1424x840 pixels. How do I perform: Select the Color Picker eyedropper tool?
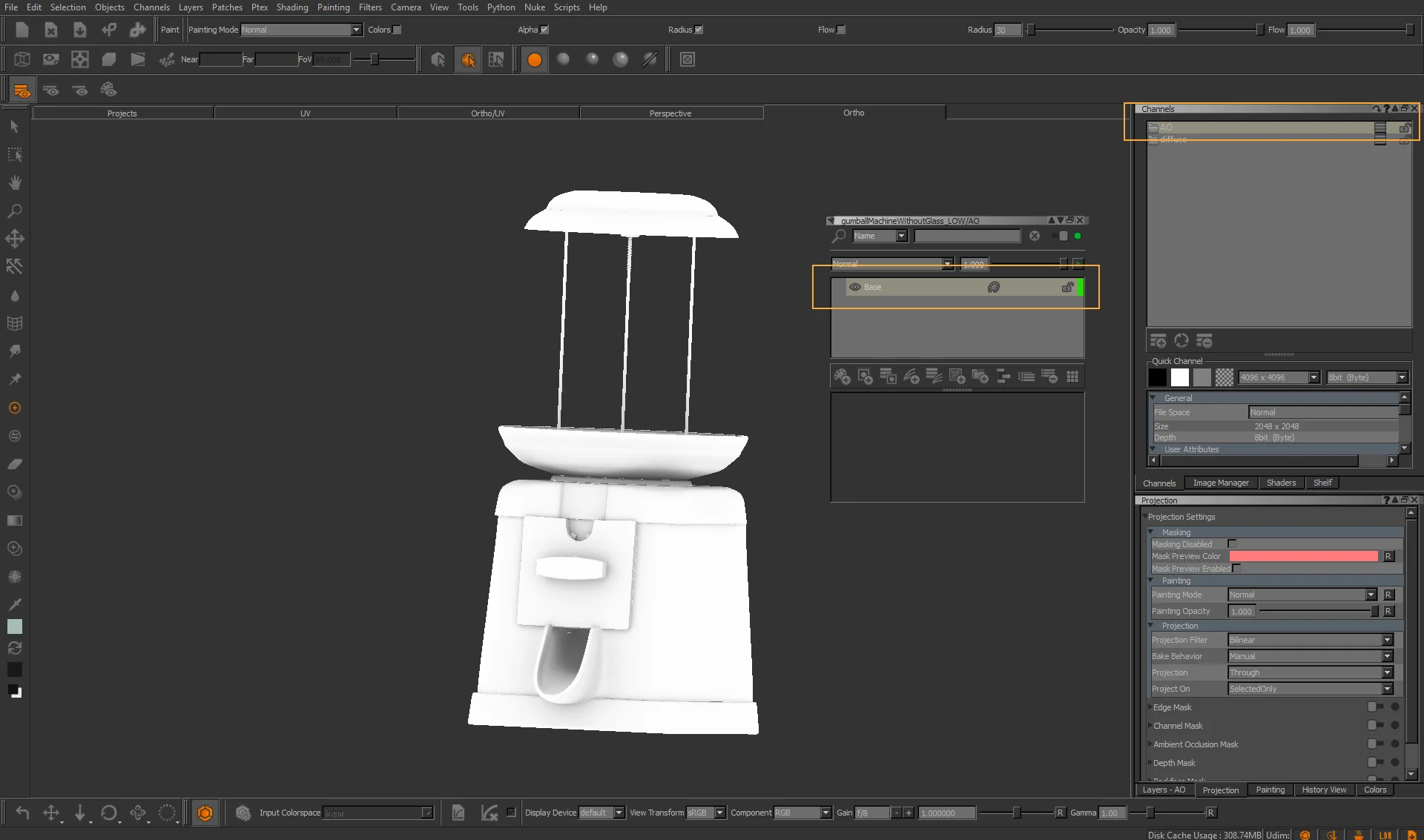[x=14, y=604]
